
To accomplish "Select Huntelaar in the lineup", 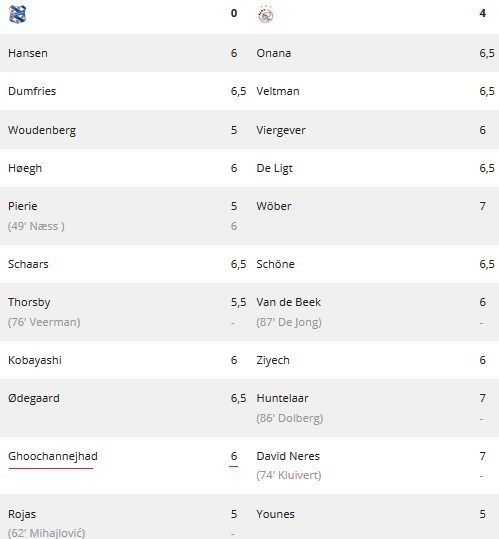I will tap(282, 398).
